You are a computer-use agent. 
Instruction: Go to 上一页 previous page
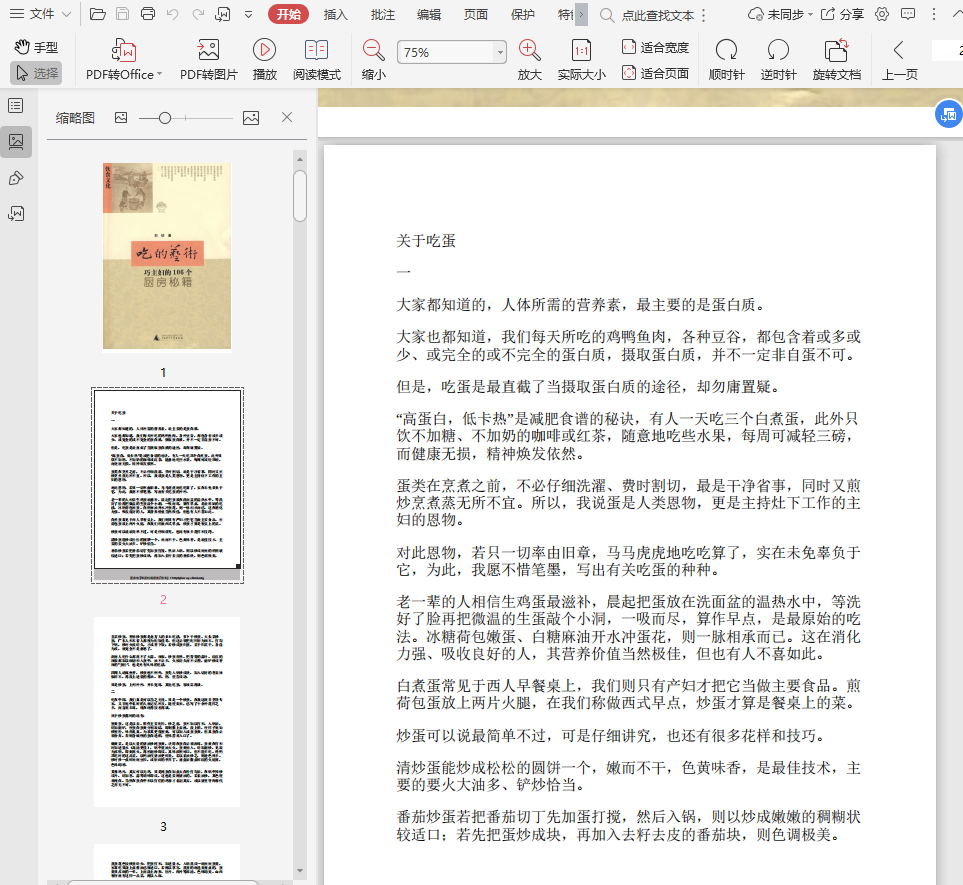[900, 60]
